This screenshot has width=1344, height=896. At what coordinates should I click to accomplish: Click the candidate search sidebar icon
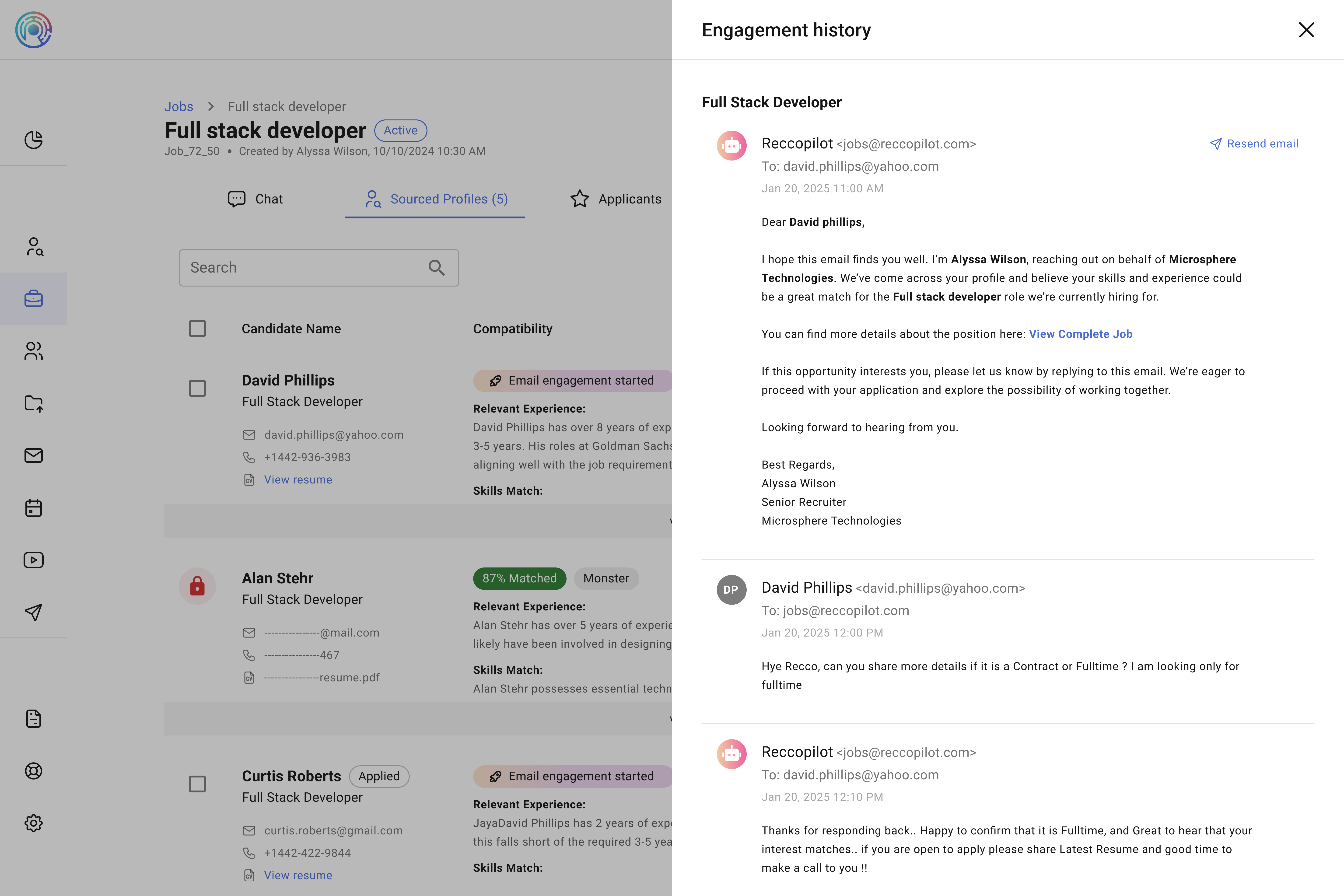[33, 247]
